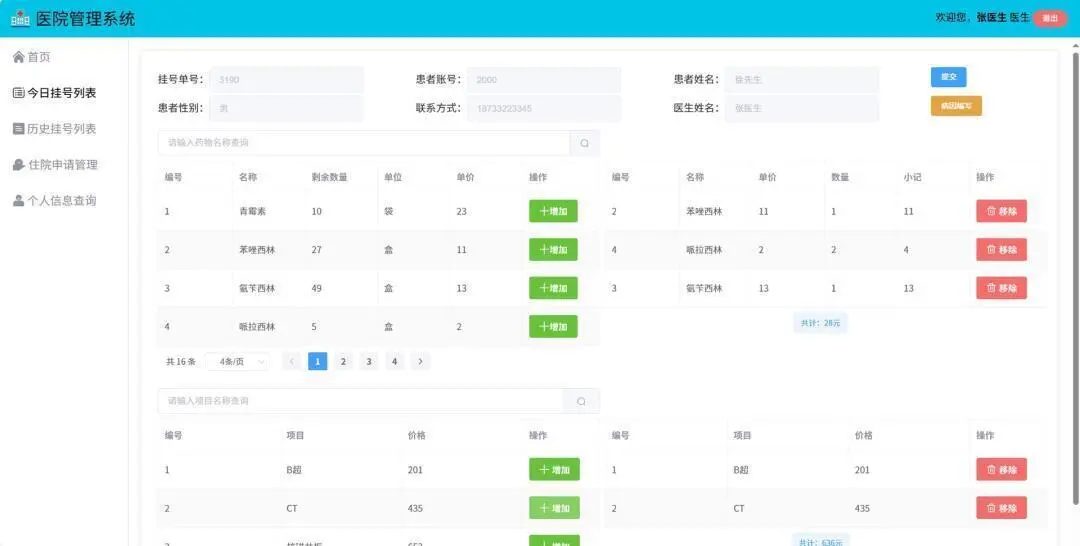
Task: Click the page scrollbar up arrow
Action: (x=1076, y=46)
